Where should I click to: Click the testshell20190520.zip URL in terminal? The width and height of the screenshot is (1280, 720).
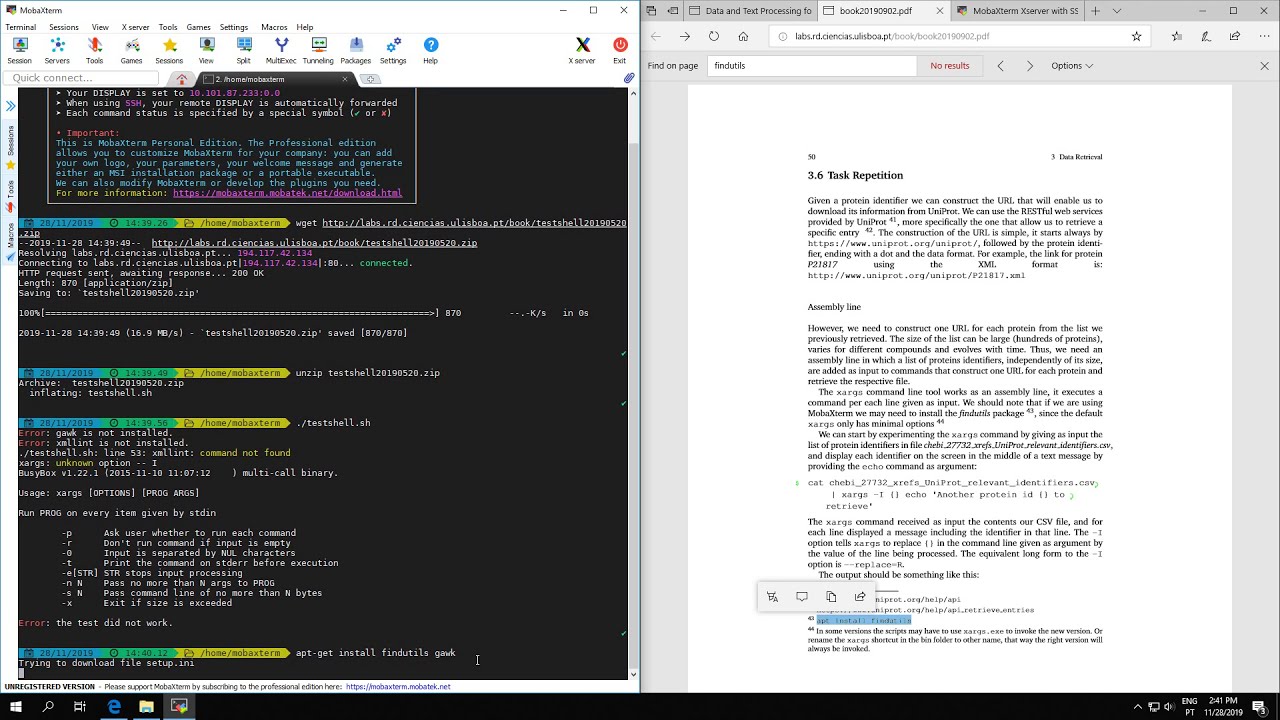314,243
